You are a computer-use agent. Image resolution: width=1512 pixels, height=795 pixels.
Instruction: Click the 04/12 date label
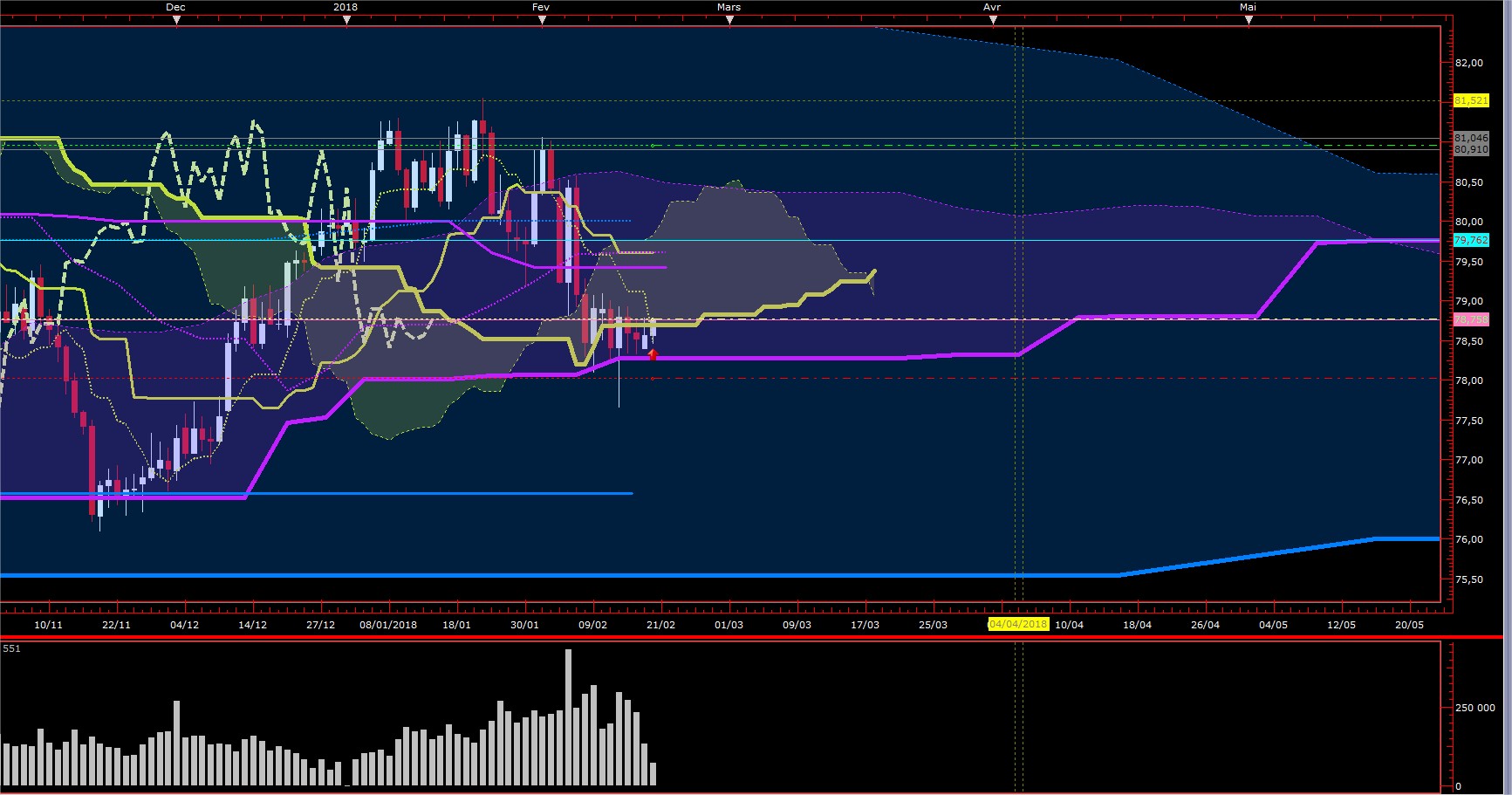[184, 624]
